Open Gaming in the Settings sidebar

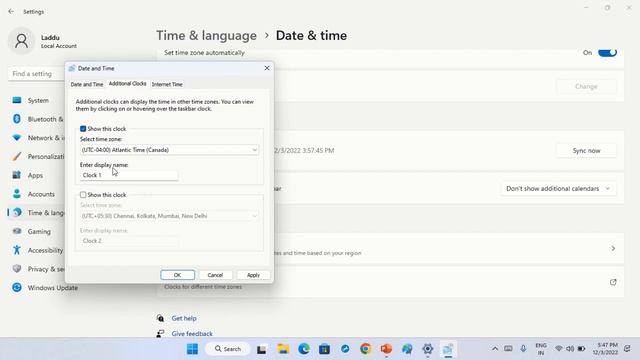pyautogui.click(x=39, y=231)
